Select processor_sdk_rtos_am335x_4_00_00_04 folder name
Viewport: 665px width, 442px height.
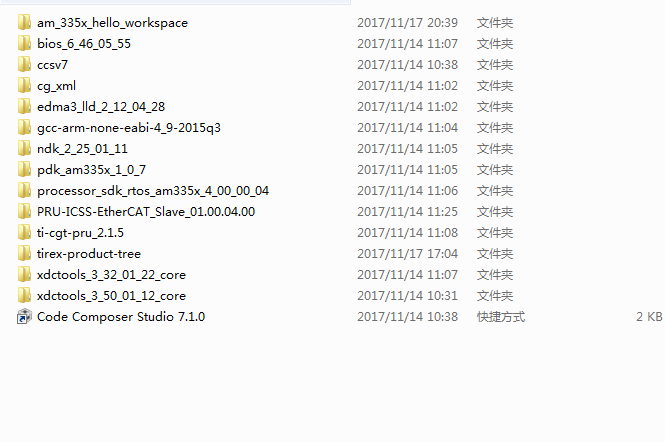pyautogui.click(x=153, y=190)
